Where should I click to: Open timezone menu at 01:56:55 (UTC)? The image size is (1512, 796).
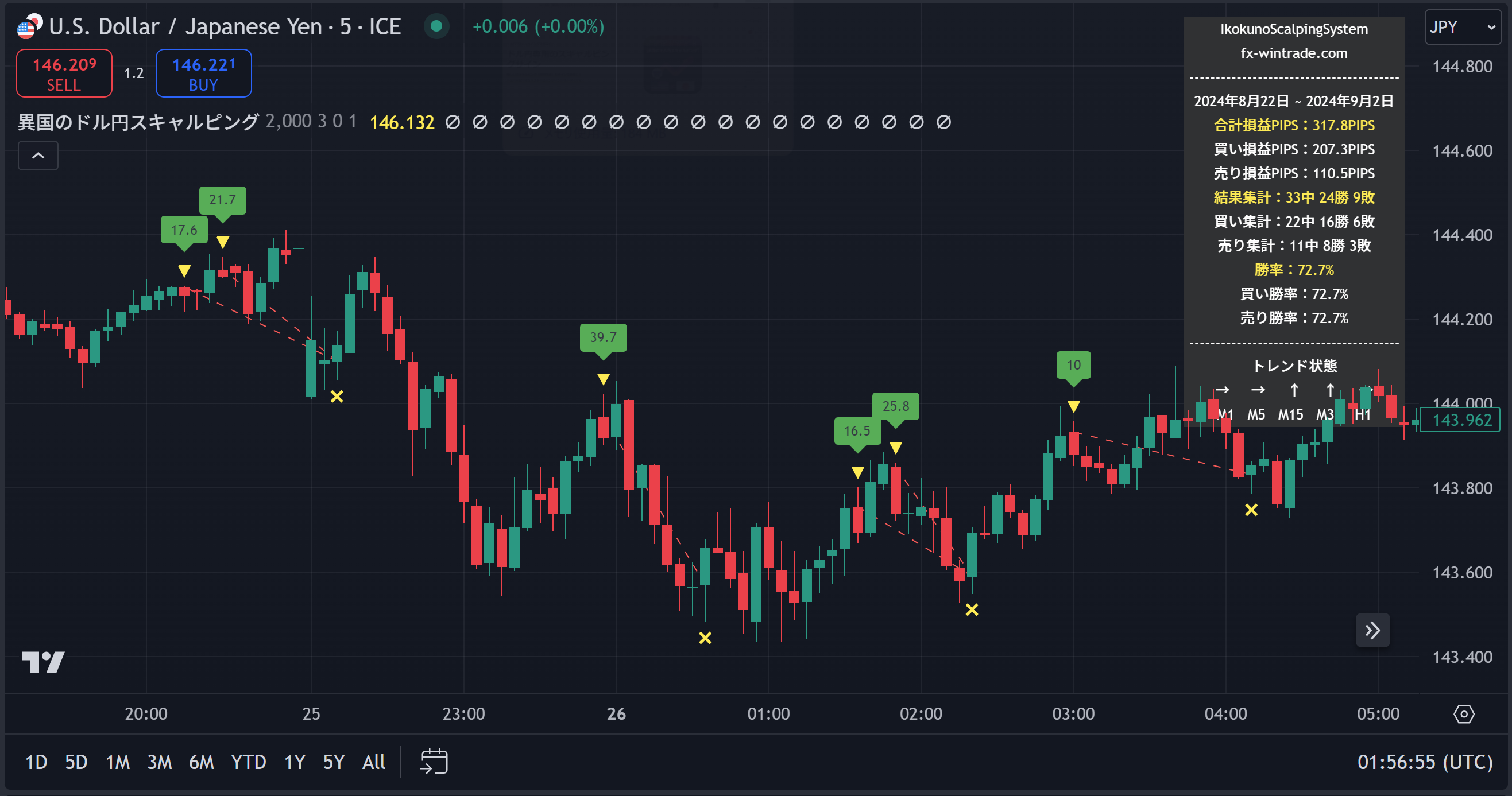coord(1425,762)
